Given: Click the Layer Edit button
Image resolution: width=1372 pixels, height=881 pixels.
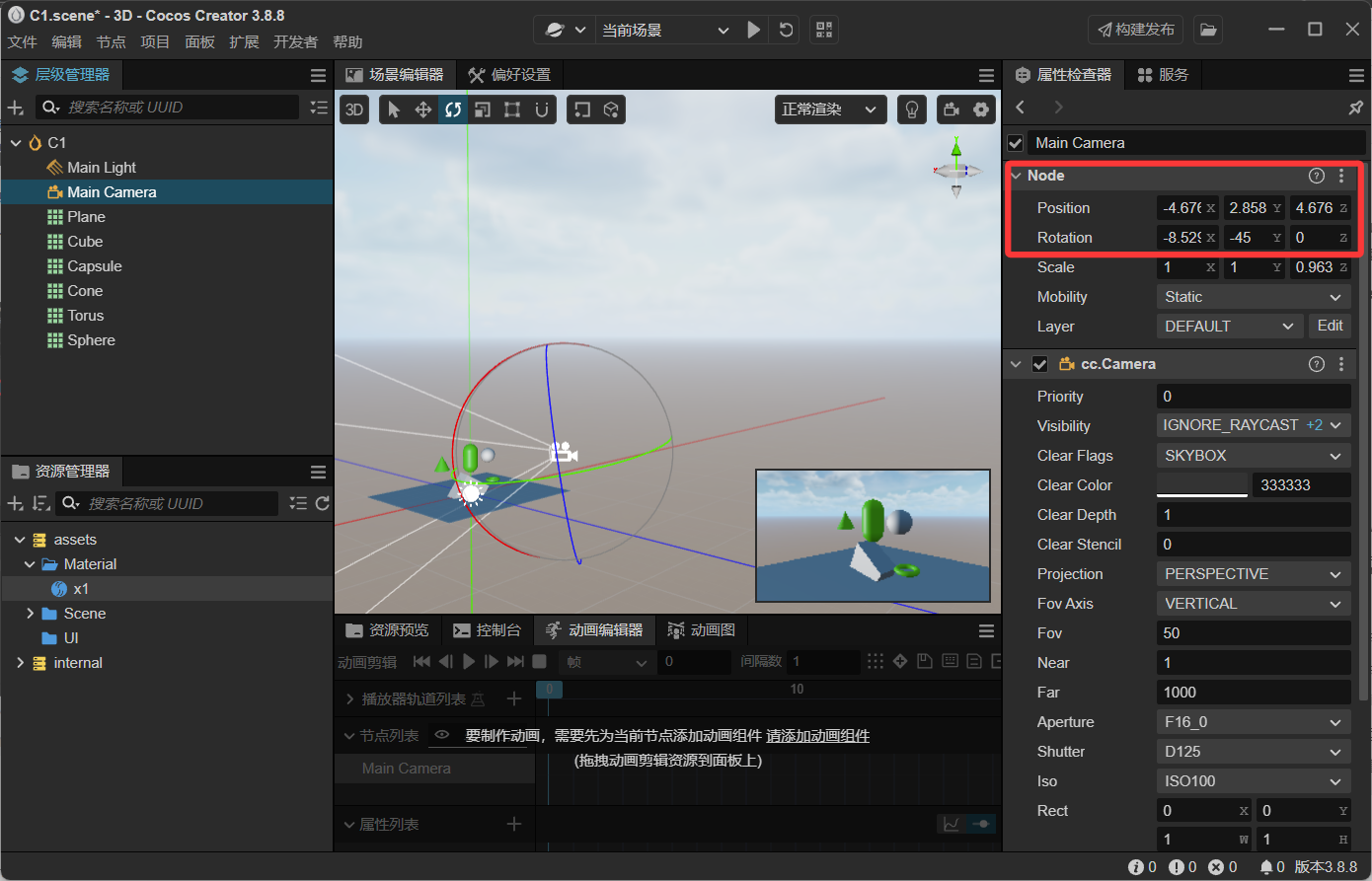Looking at the screenshot, I should 1330,326.
